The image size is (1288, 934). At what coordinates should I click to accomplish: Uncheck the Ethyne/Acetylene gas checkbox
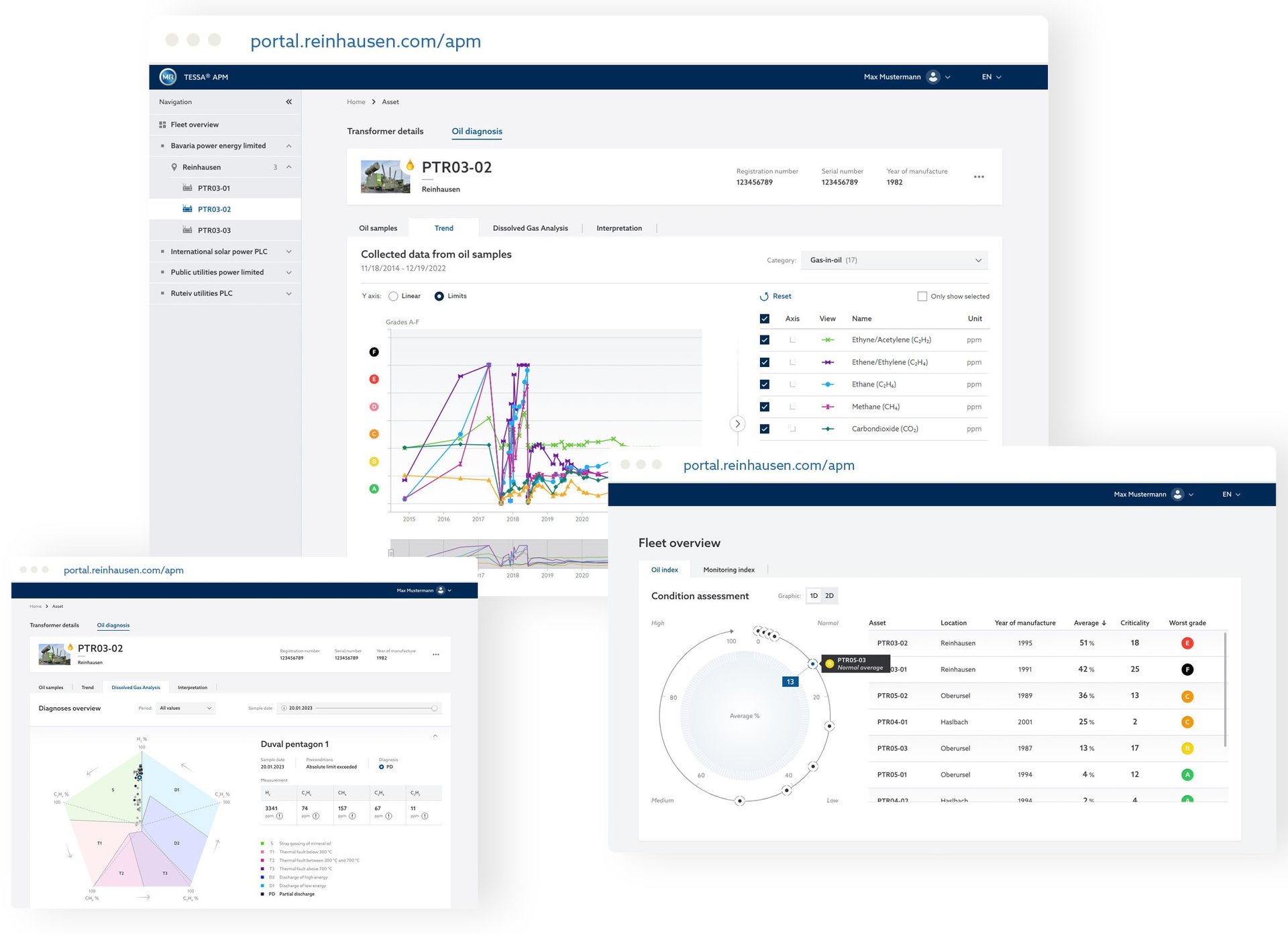click(x=764, y=340)
